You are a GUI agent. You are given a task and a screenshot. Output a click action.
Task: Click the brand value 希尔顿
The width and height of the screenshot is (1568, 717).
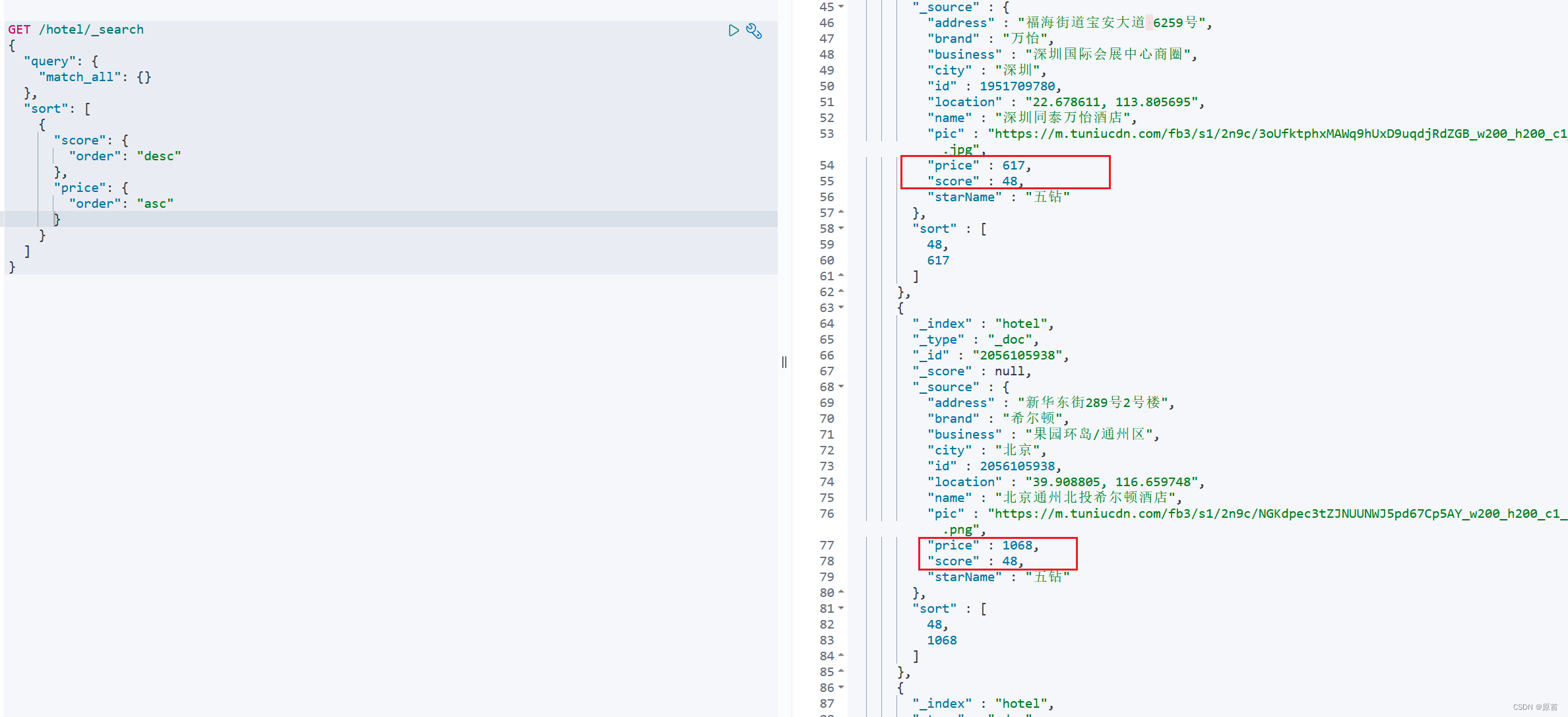pyautogui.click(x=1032, y=419)
